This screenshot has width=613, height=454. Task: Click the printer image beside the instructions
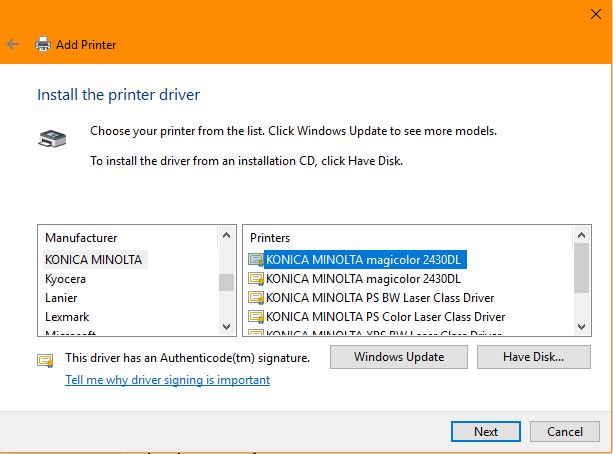52,139
